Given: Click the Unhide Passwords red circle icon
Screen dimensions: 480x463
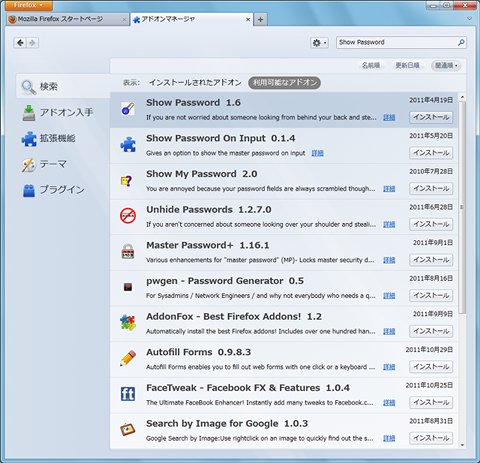Looking at the screenshot, I should point(128,216).
